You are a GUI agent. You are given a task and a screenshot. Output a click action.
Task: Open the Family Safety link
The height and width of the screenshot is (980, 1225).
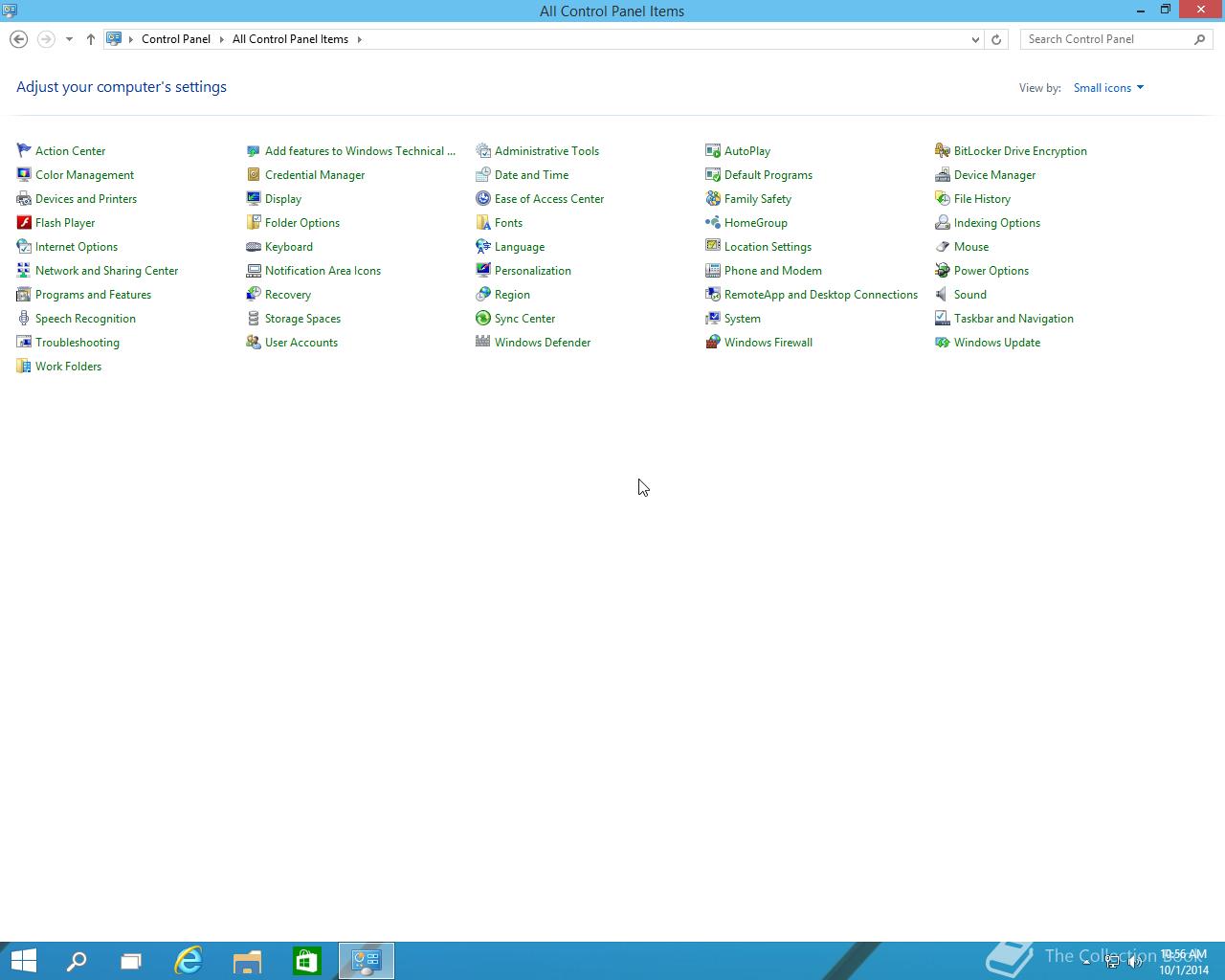758,199
